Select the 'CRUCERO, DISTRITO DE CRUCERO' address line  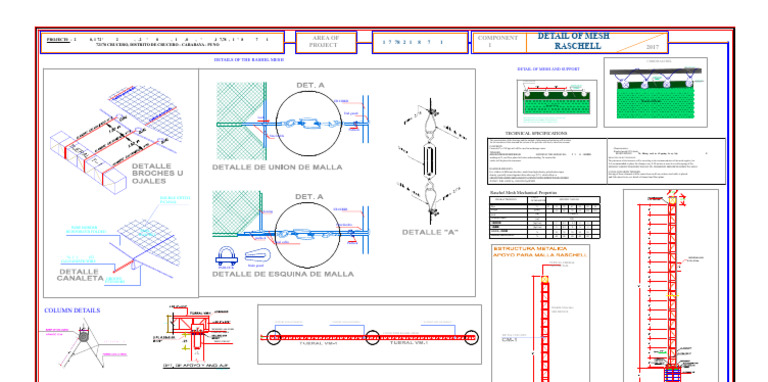click(158, 45)
